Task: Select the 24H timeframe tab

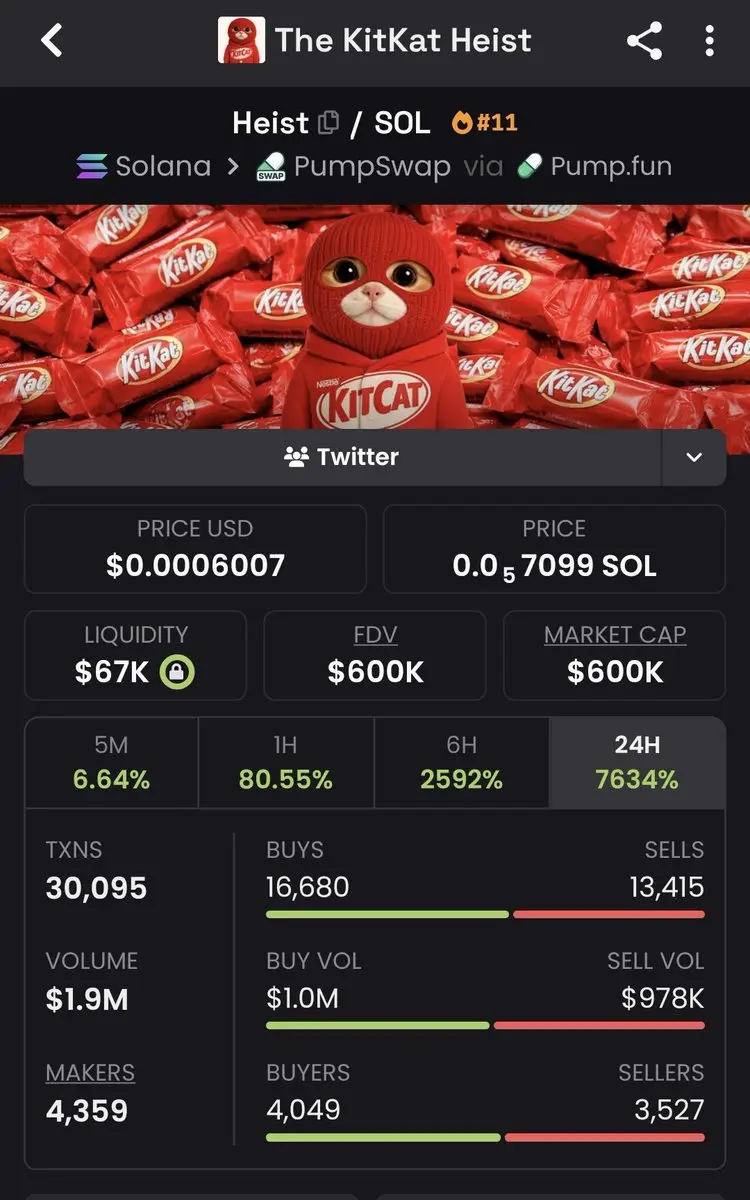Action: pos(637,762)
